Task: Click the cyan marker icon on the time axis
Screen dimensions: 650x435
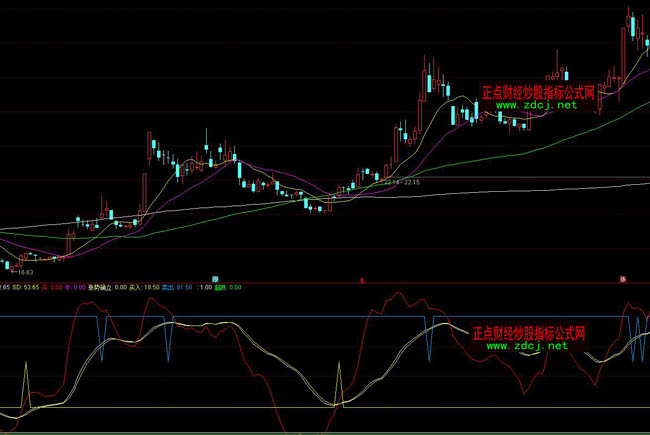Action: click(215, 277)
